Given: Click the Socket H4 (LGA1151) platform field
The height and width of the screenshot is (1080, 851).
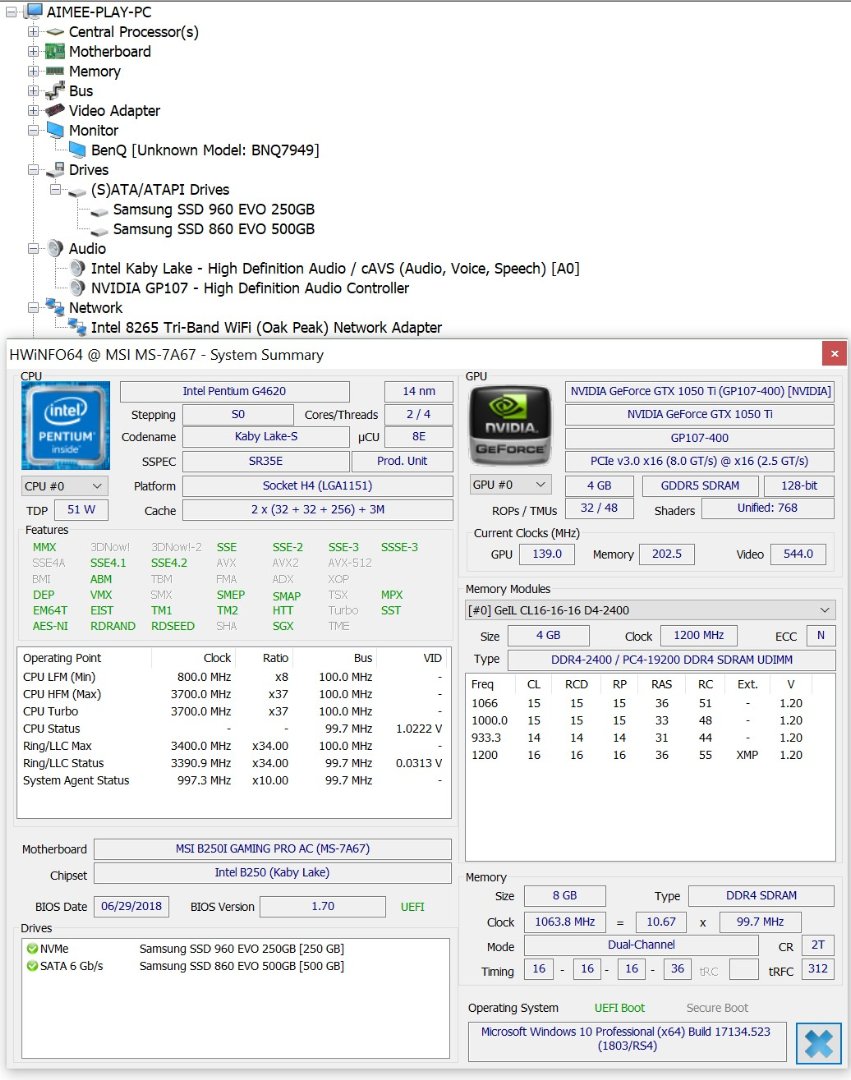Looking at the screenshot, I should pos(317,486).
